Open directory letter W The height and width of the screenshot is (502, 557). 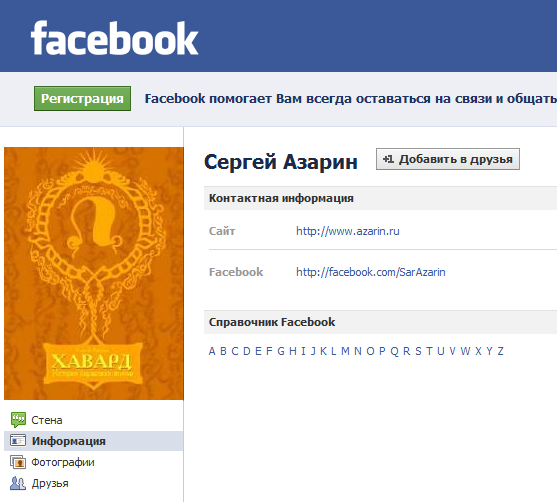point(465,351)
